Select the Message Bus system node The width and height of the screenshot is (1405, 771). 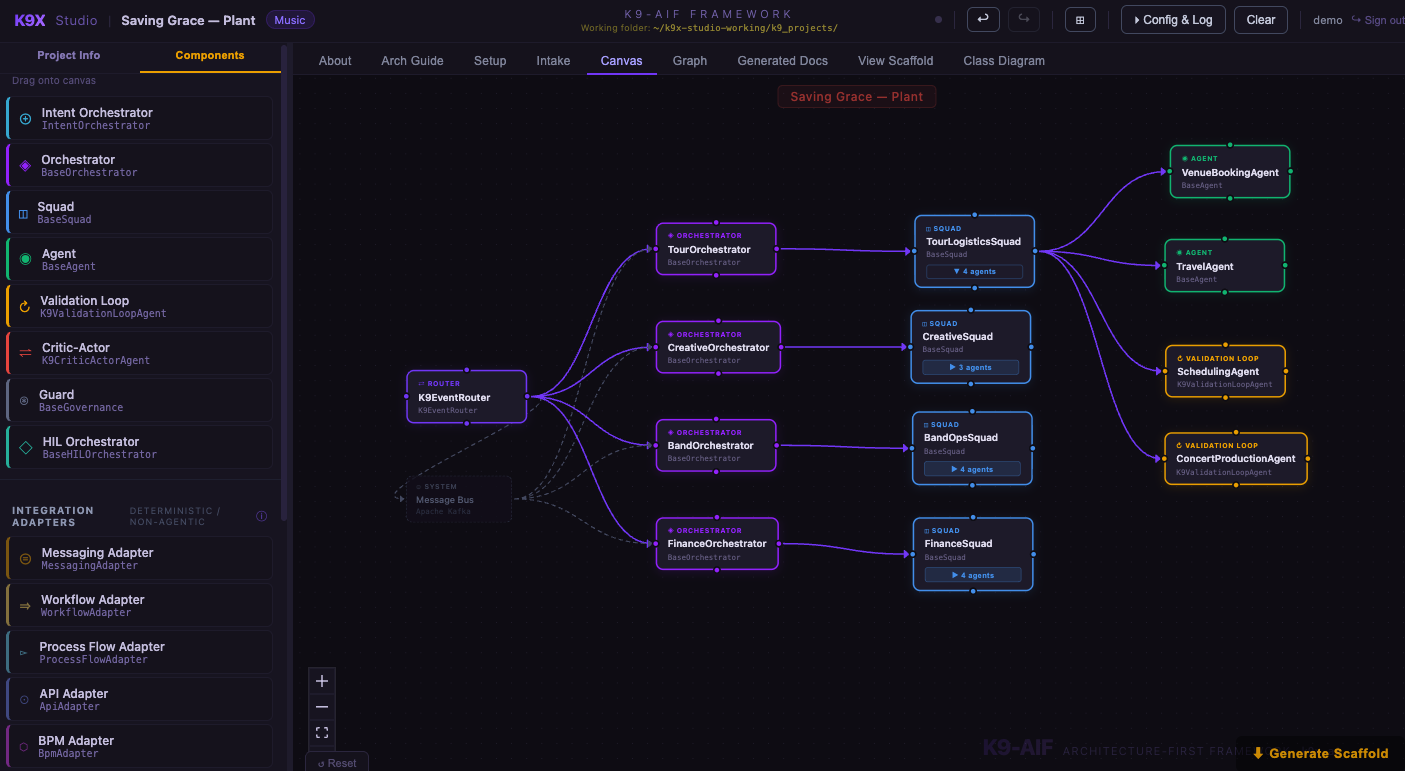pos(459,499)
